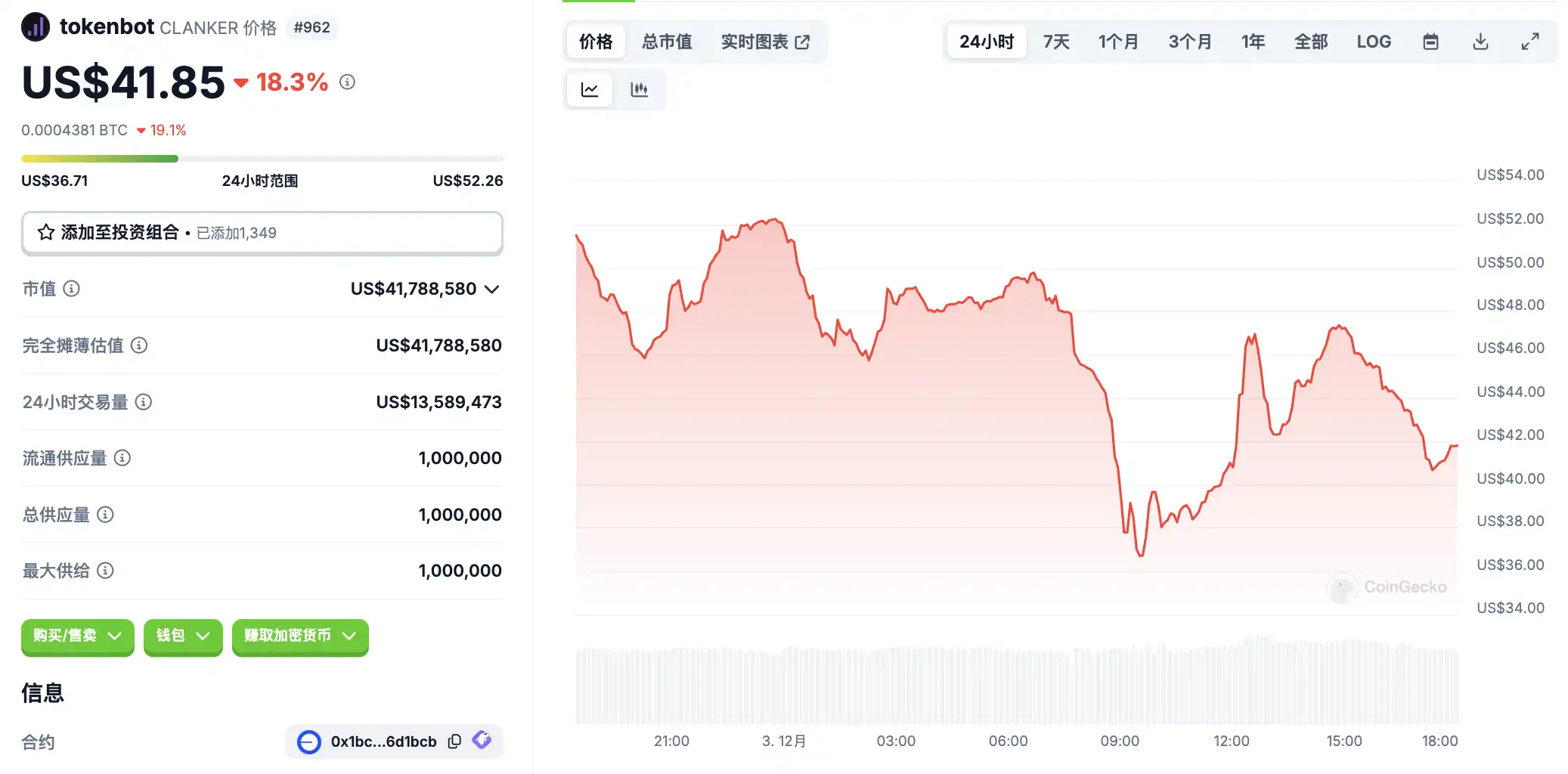Screen dimensions: 1568x774
Task: Open the calendar date range picker
Action: [x=1430, y=42]
